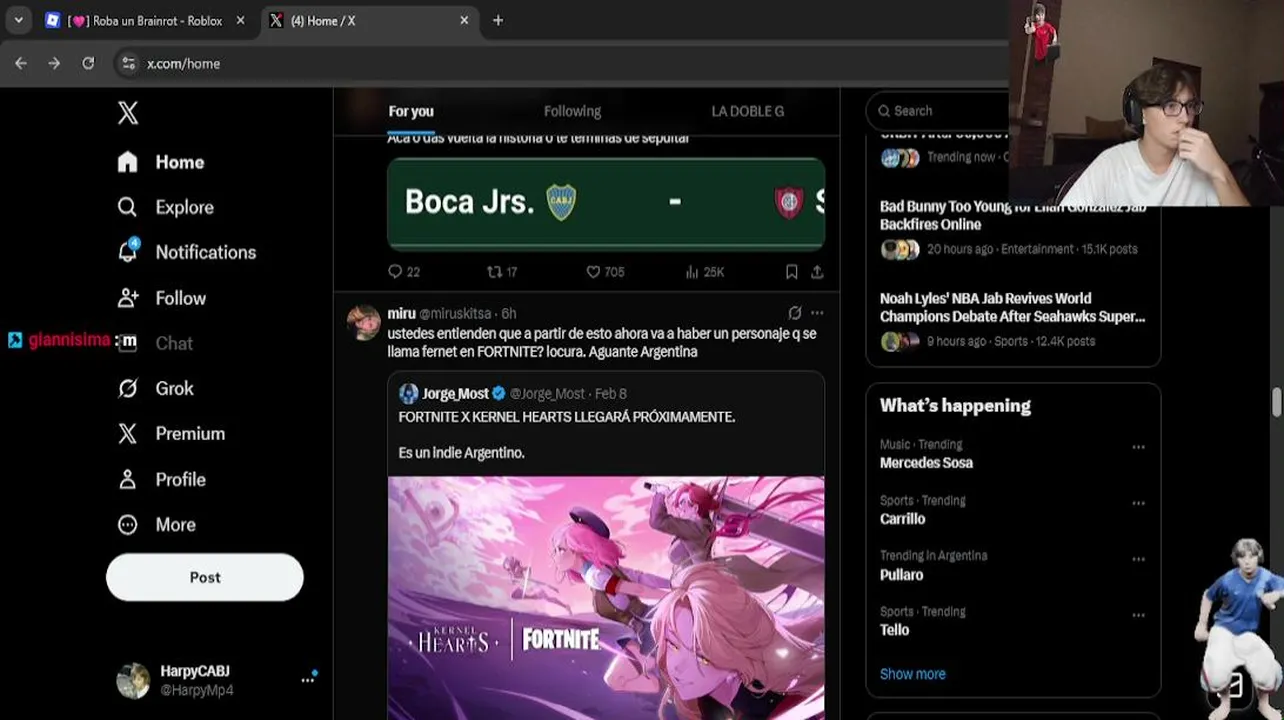
Task: Open the Bad Bunny Too Young news story
Action: (1012, 215)
